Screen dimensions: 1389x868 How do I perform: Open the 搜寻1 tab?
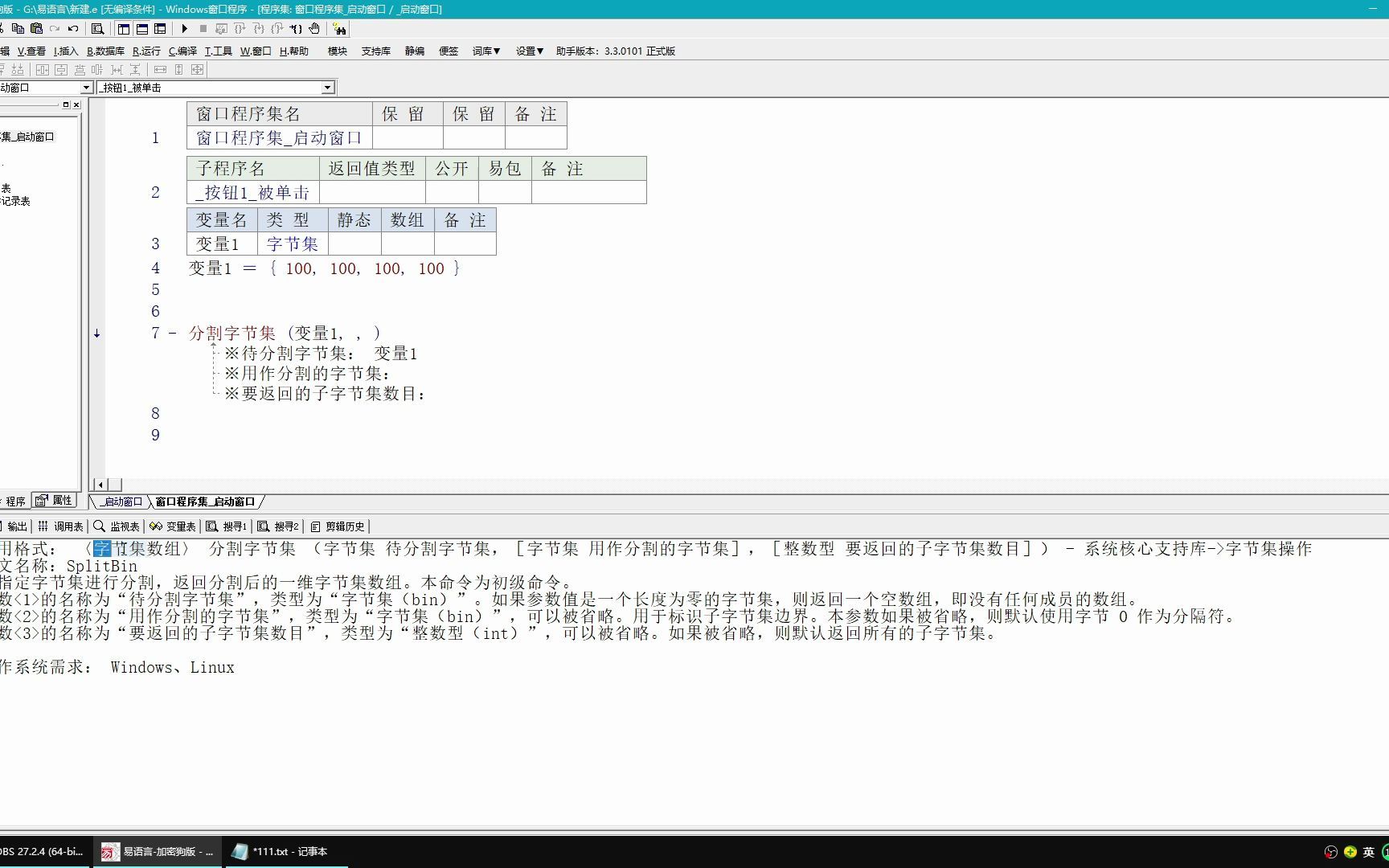227,526
